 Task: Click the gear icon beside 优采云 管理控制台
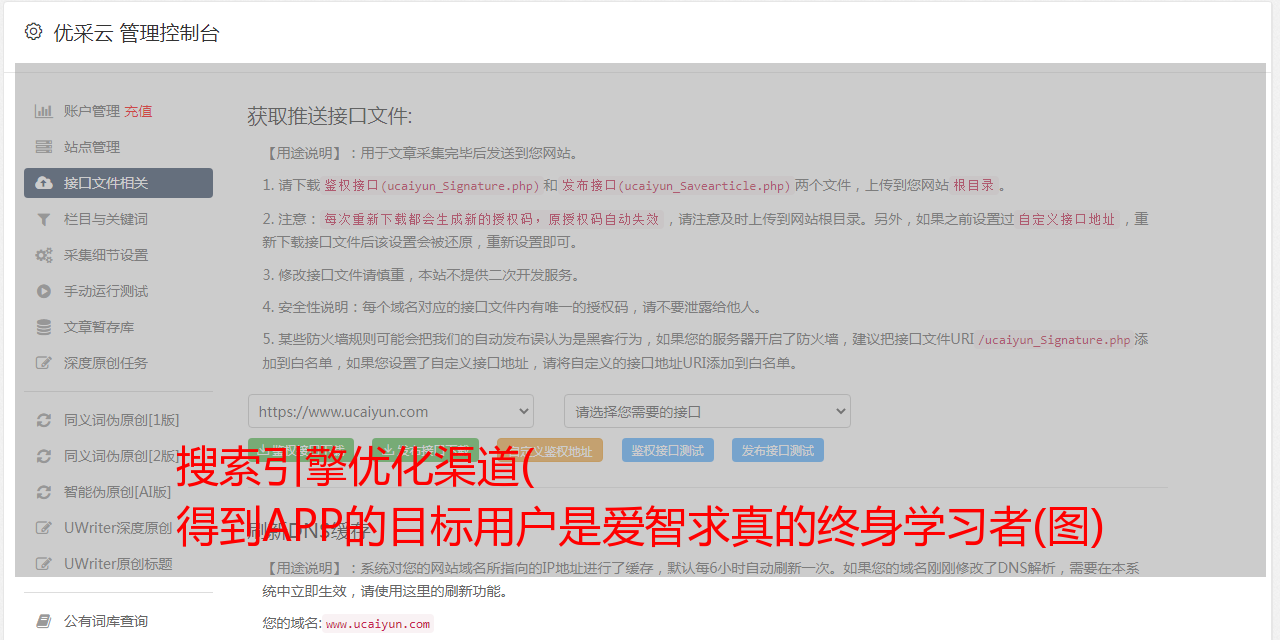[x=33, y=32]
